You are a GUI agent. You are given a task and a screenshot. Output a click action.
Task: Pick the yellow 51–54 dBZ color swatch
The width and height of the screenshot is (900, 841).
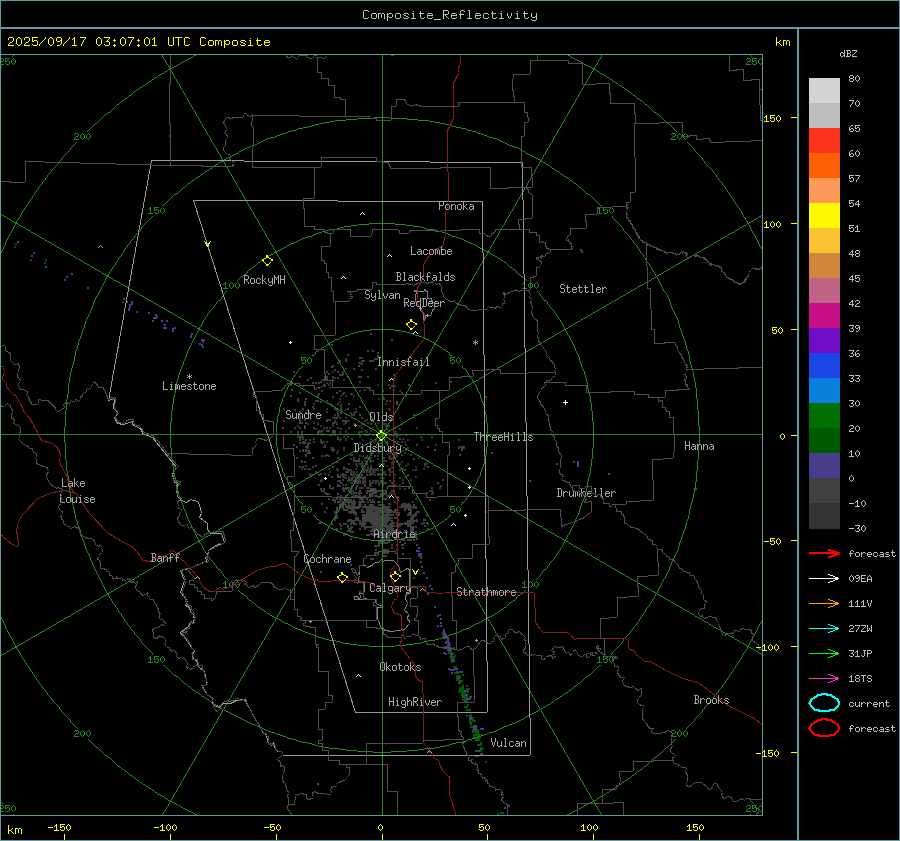coord(824,216)
